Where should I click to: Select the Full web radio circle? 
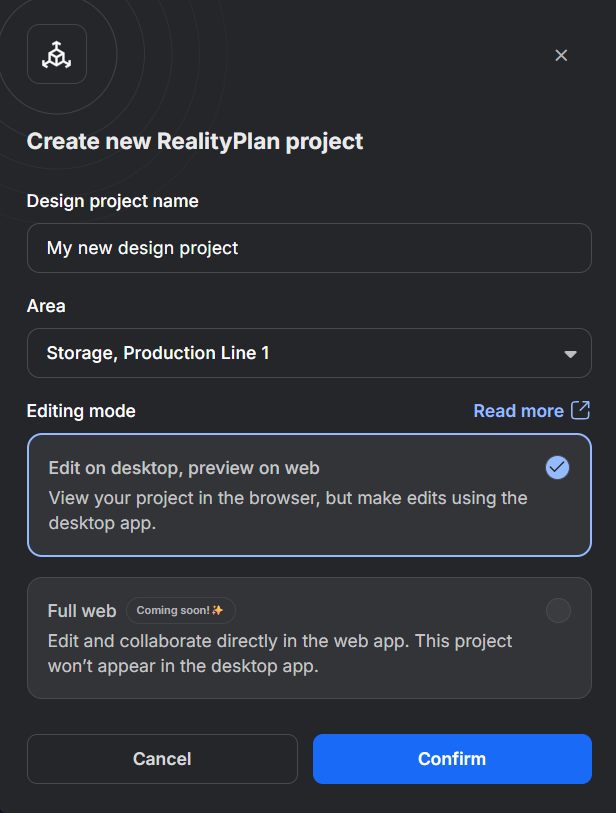pyautogui.click(x=558, y=610)
